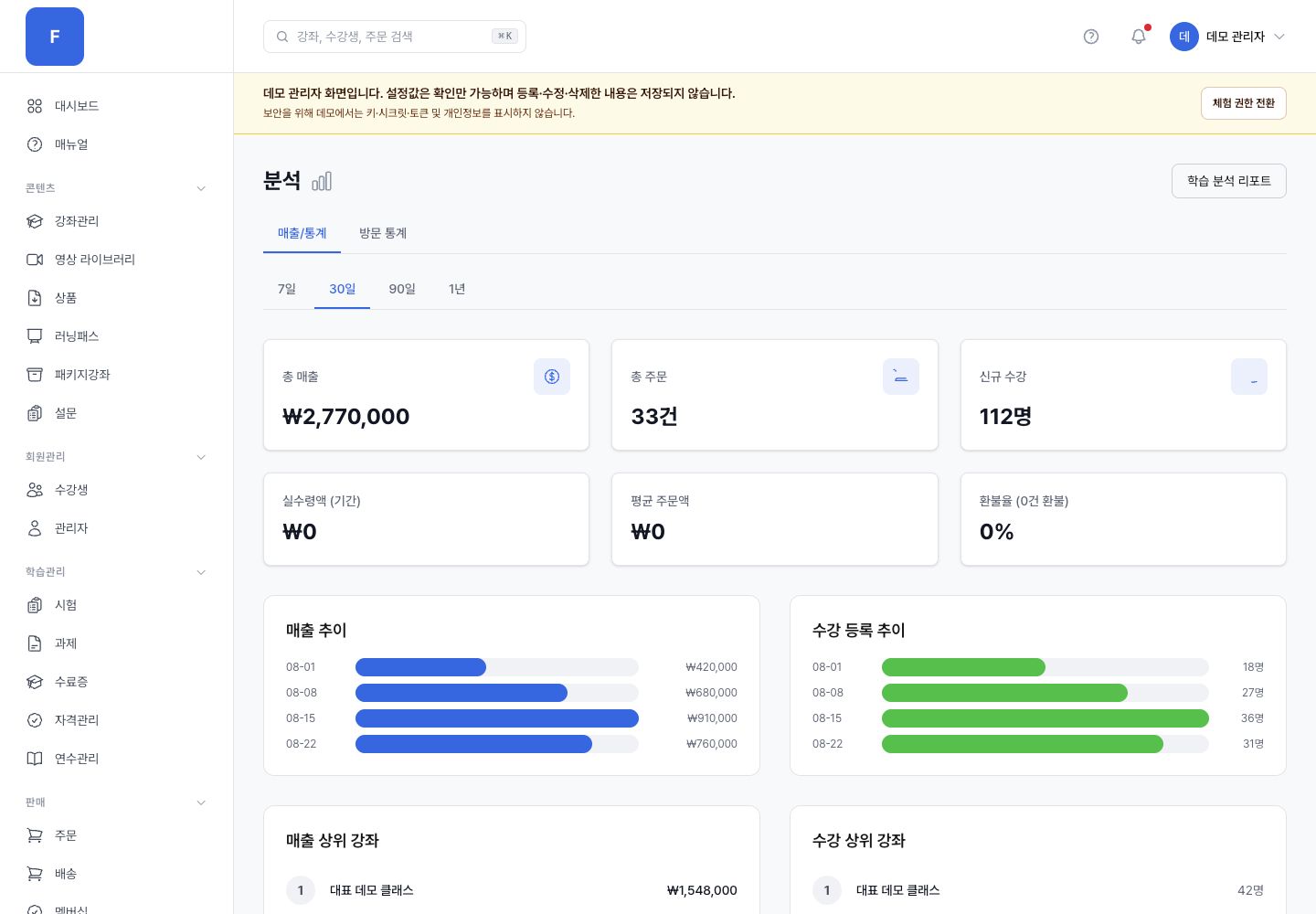Screen dimensions: 1316x914
Task: Collapse the 판매 sidebar section
Action: [x=201, y=802]
